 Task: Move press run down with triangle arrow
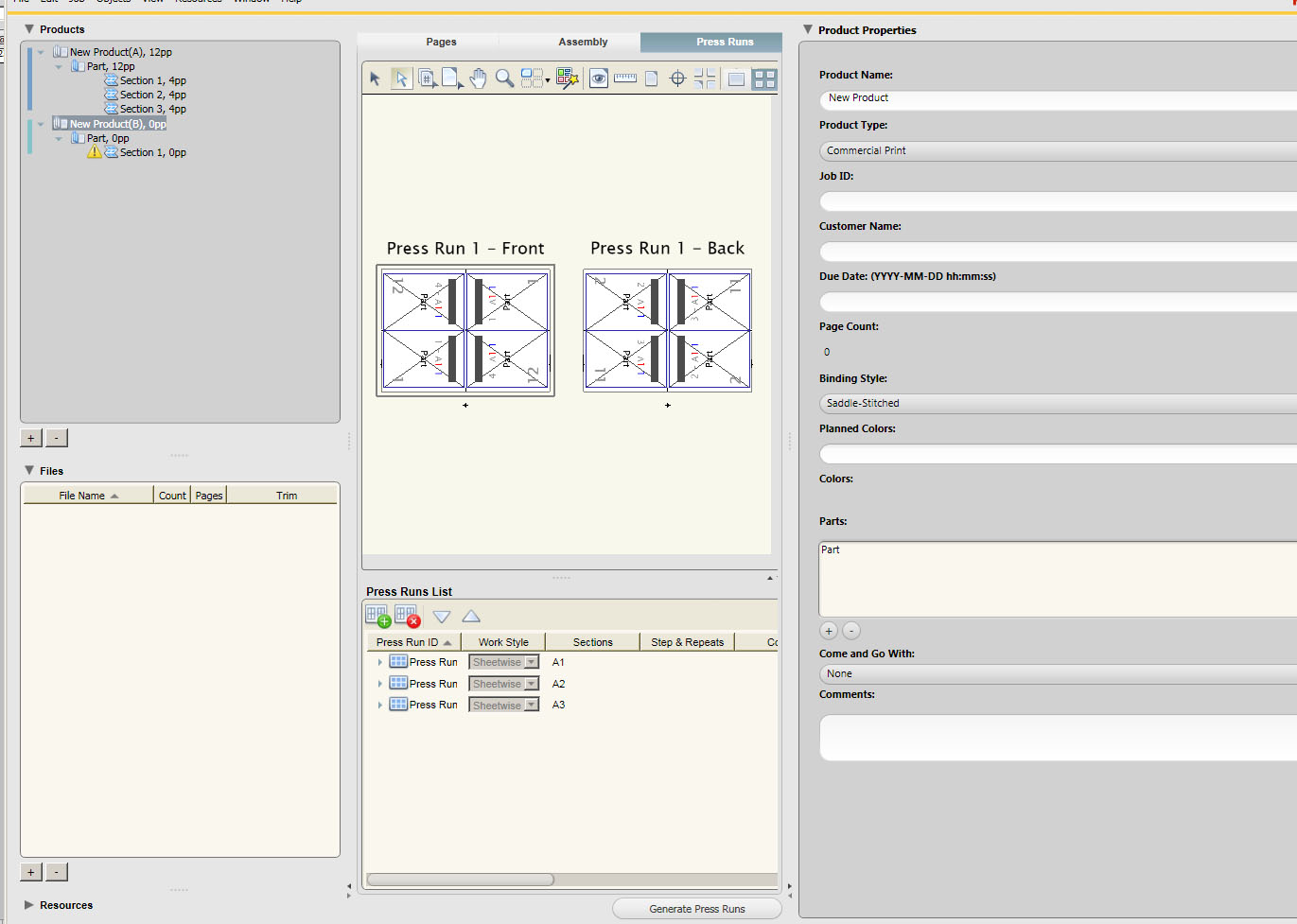[442, 617]
